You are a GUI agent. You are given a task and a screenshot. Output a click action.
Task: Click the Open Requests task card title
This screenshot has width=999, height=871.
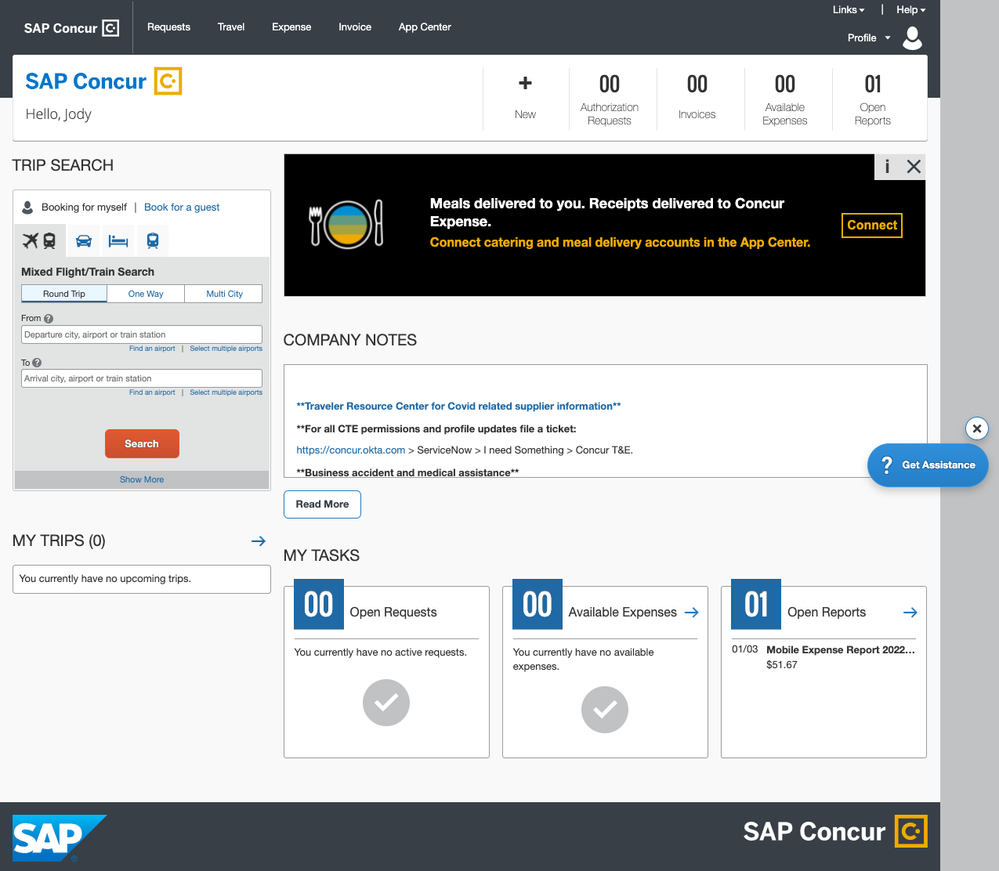(x=393, y=612)
